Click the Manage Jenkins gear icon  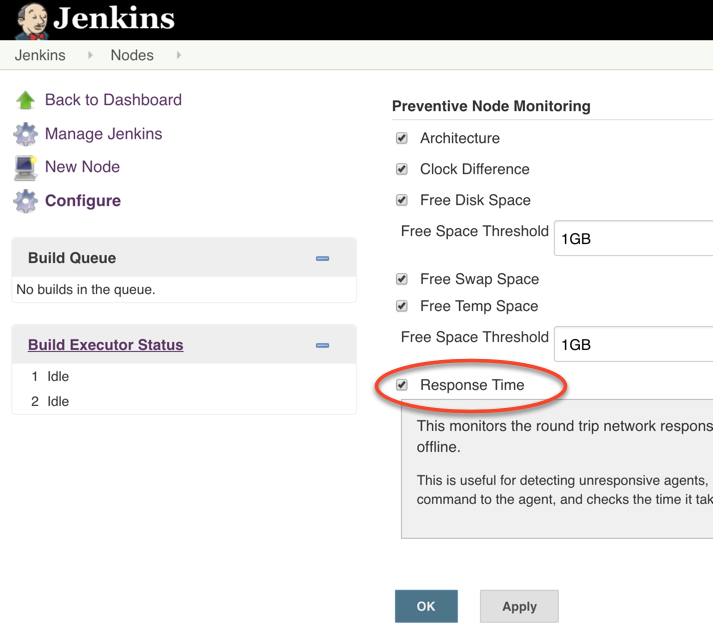(25, 134)
